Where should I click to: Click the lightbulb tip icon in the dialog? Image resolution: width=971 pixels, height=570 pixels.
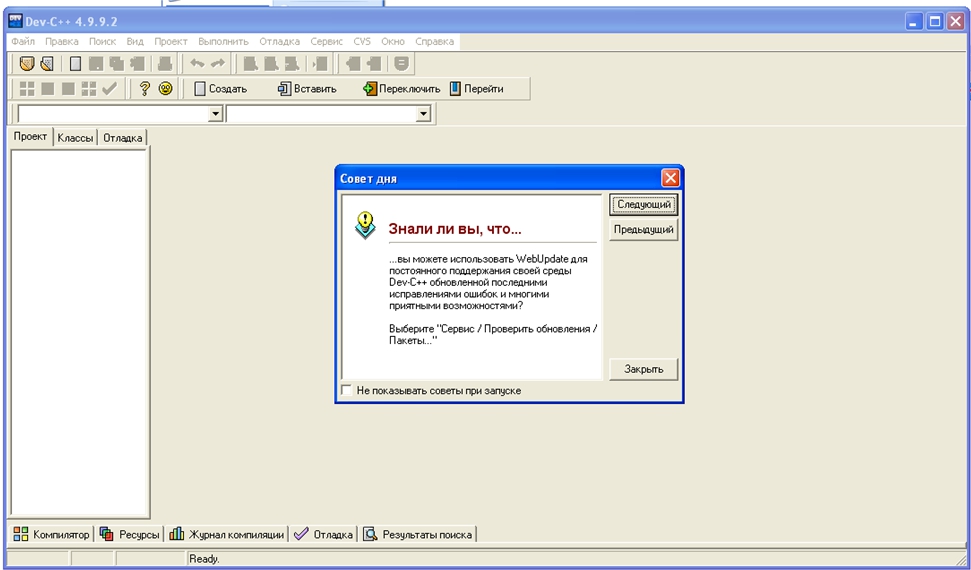coord(365,226)
